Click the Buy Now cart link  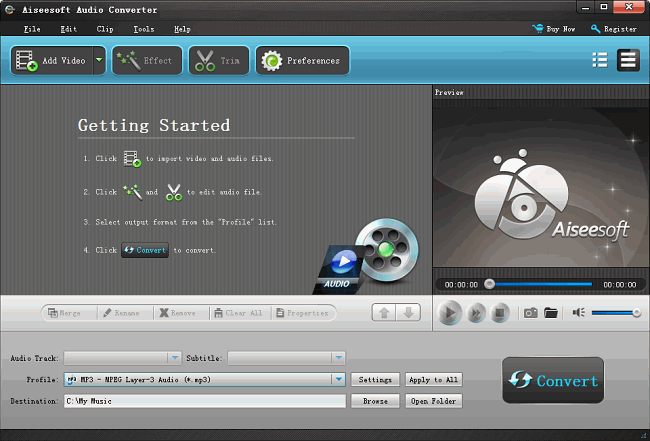click(553, 29)
